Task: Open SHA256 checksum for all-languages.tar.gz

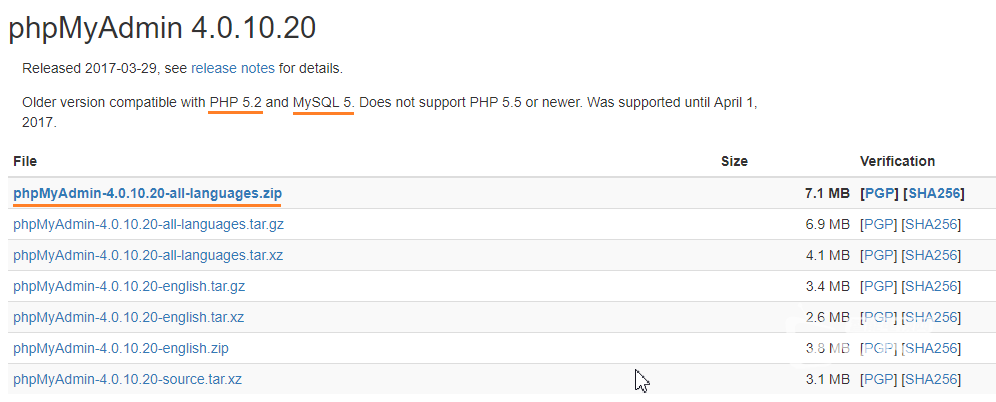Action: point(932,224)
